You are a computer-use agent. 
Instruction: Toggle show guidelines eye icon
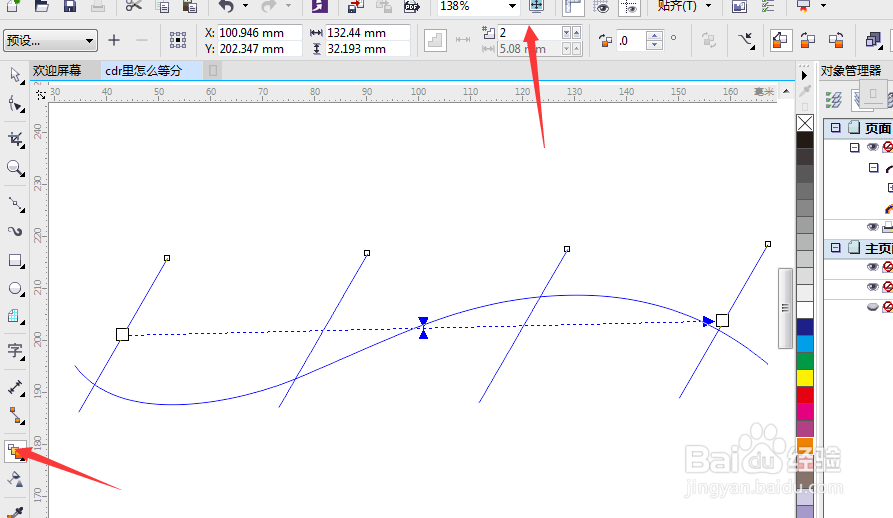click(629, 7)
